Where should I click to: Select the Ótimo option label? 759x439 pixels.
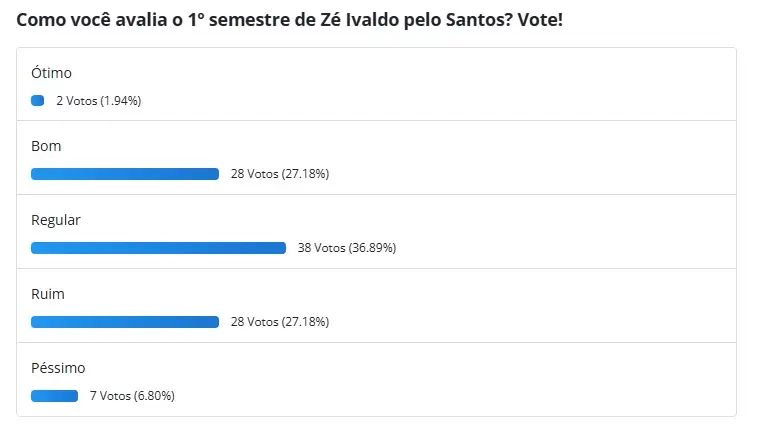point(51,73)
